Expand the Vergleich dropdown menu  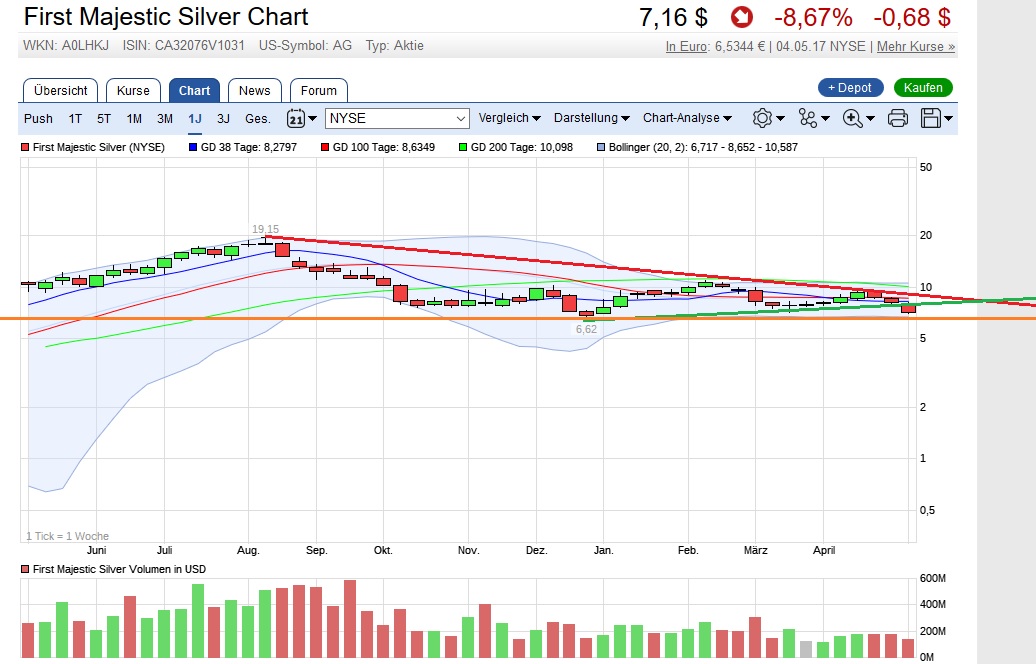(509, 118)
